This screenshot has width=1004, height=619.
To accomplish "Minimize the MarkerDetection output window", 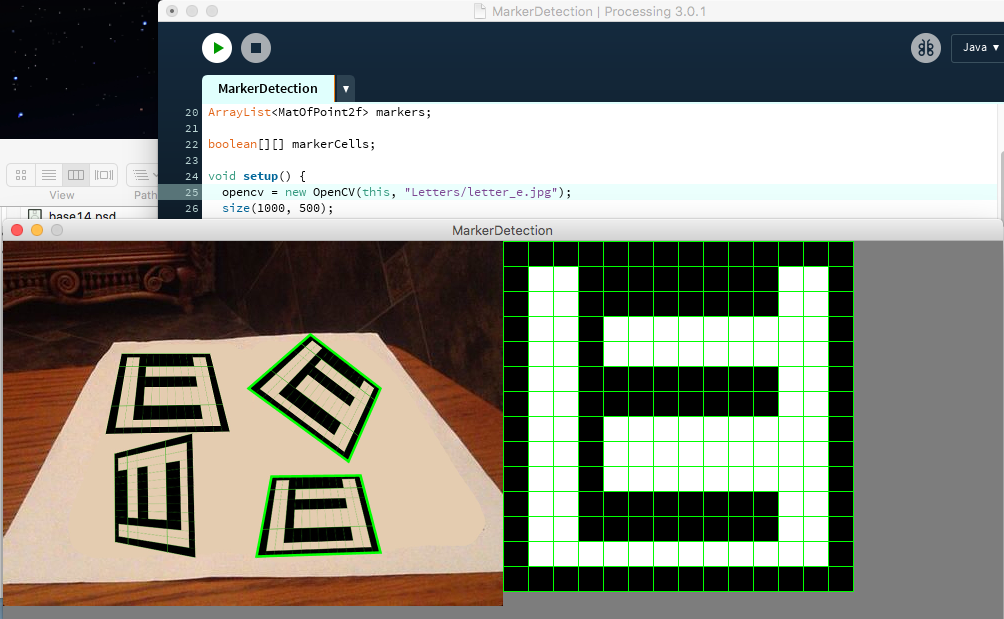I will click(x=37, y=230).
